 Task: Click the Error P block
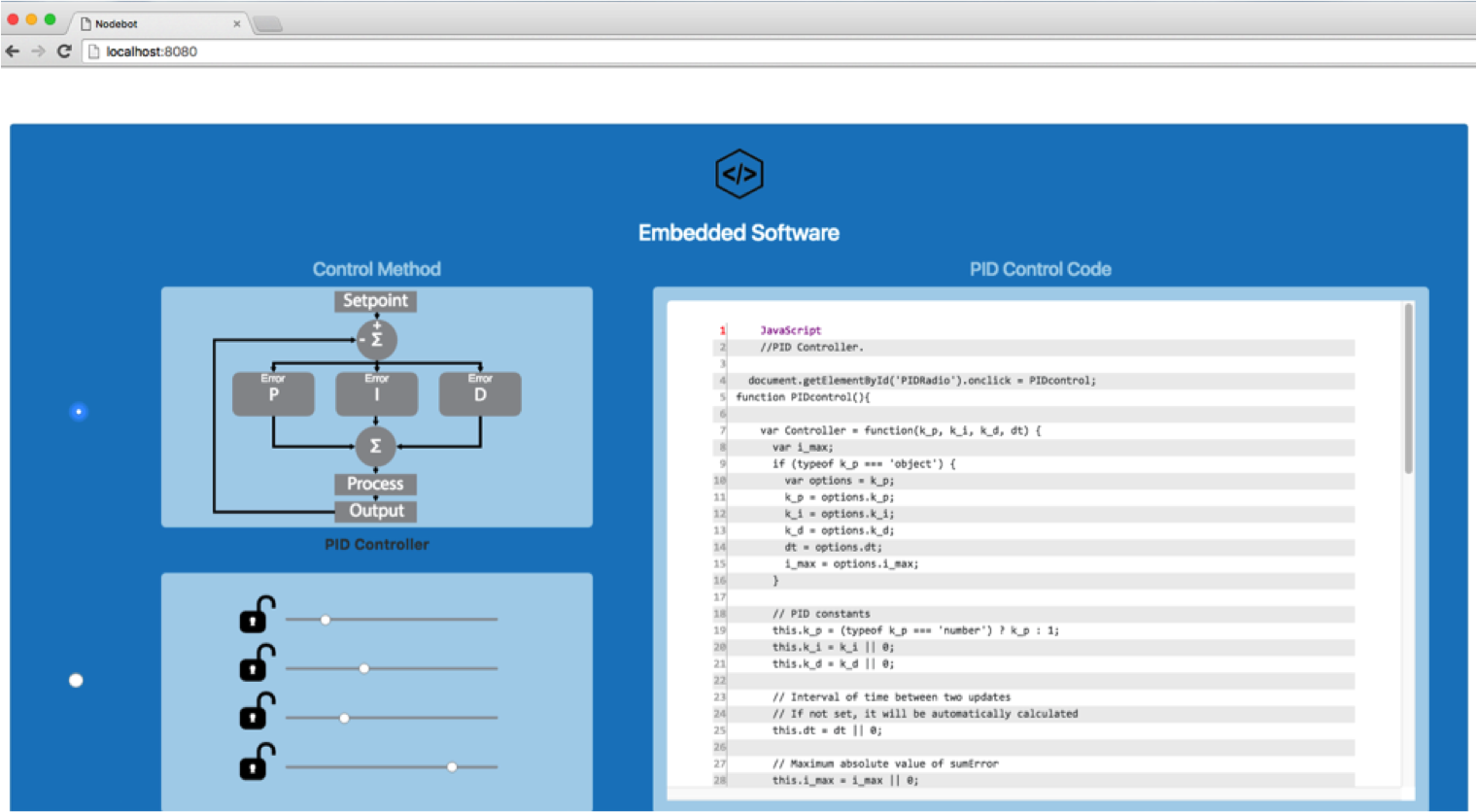(x=273, y=393)
